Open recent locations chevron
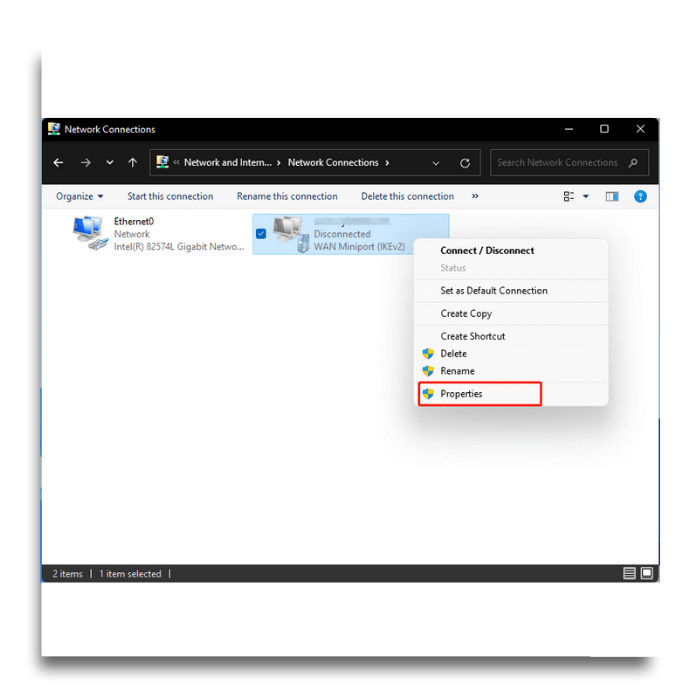The width and height of the screenshot is (700, 700). pyautogui.click(x=109, y=162)
